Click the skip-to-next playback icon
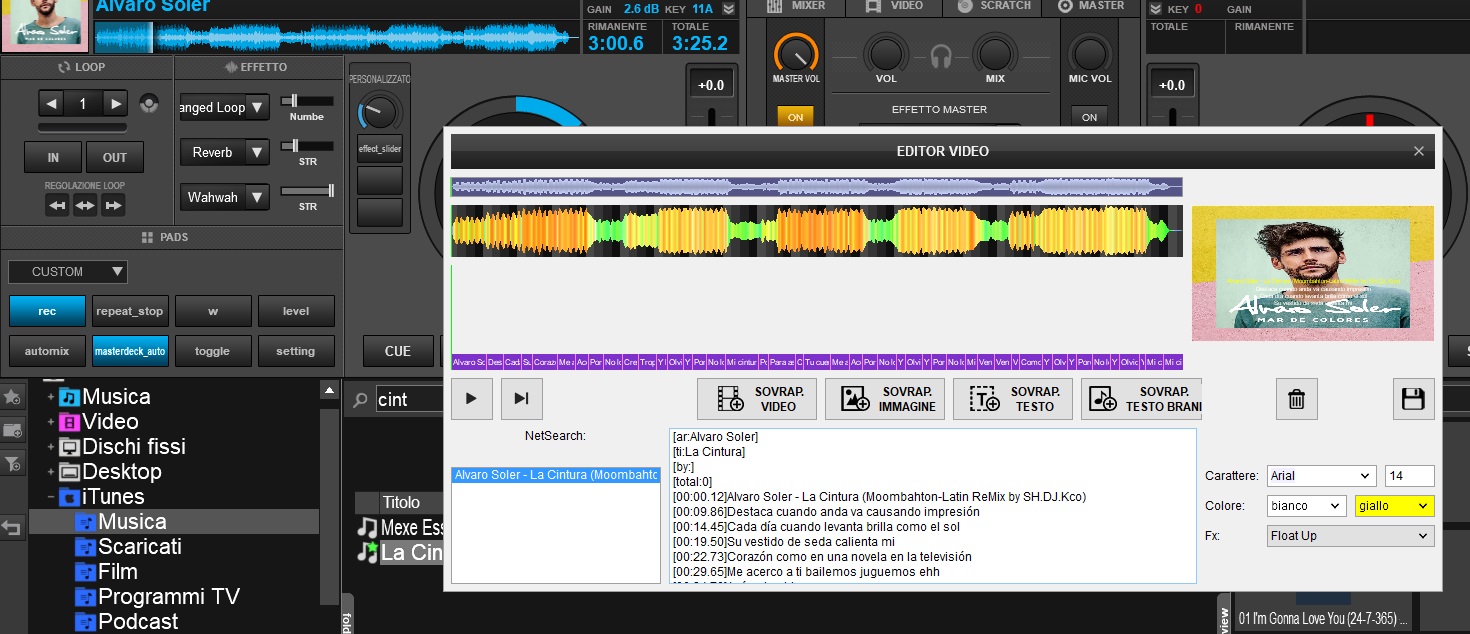This screenshot has width=1470, height=634. (x=521, y=399)
